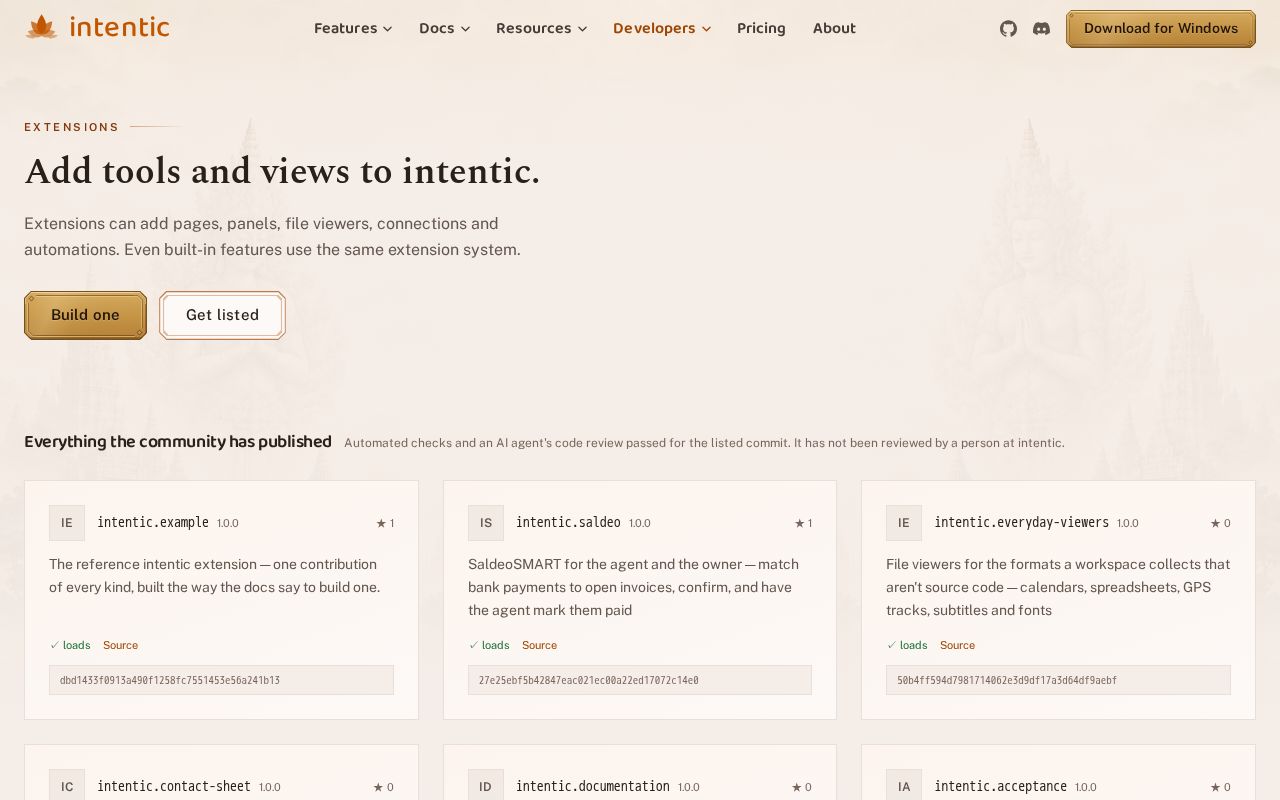The image size is (1280, 800).
Task: Star count on intentic.contact-sheet card
Action: coord(383,787)
